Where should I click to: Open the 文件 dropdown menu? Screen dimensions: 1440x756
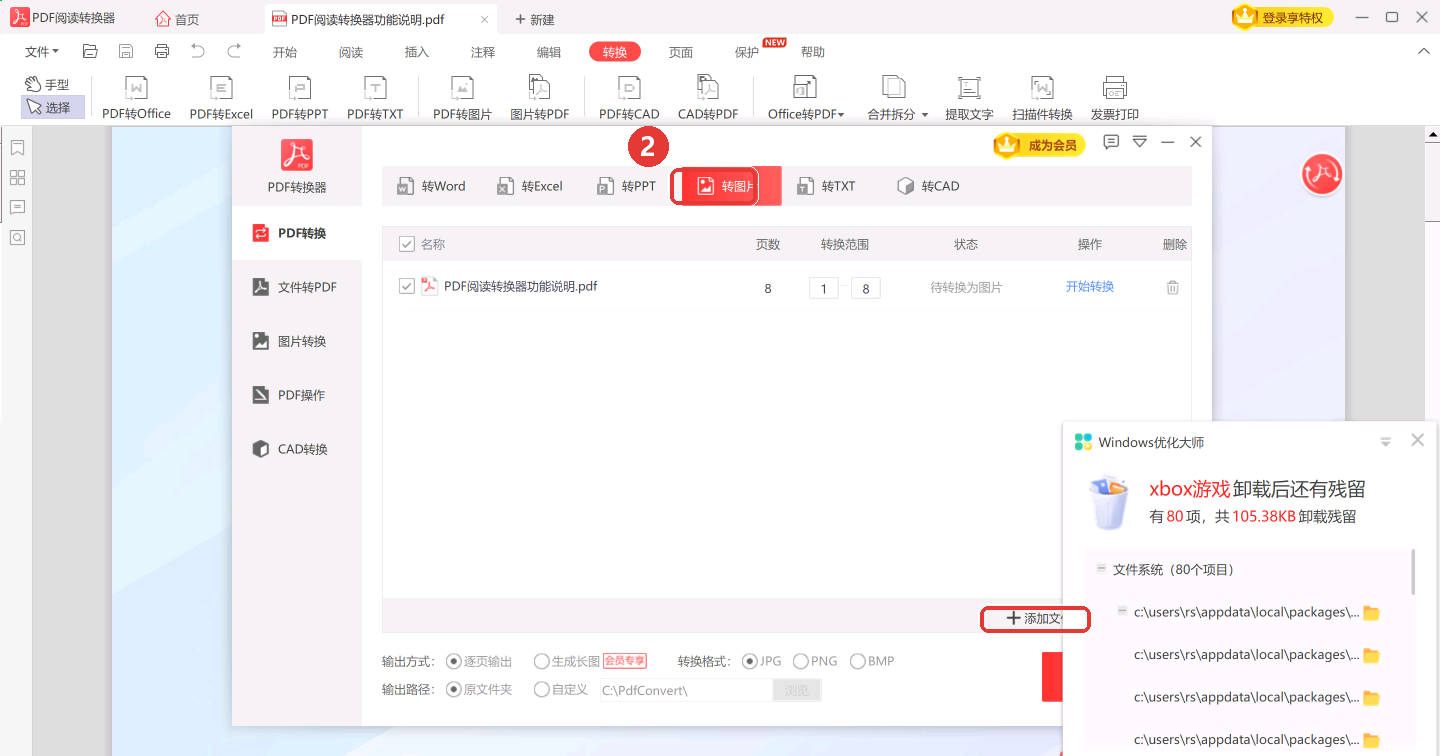41,52
